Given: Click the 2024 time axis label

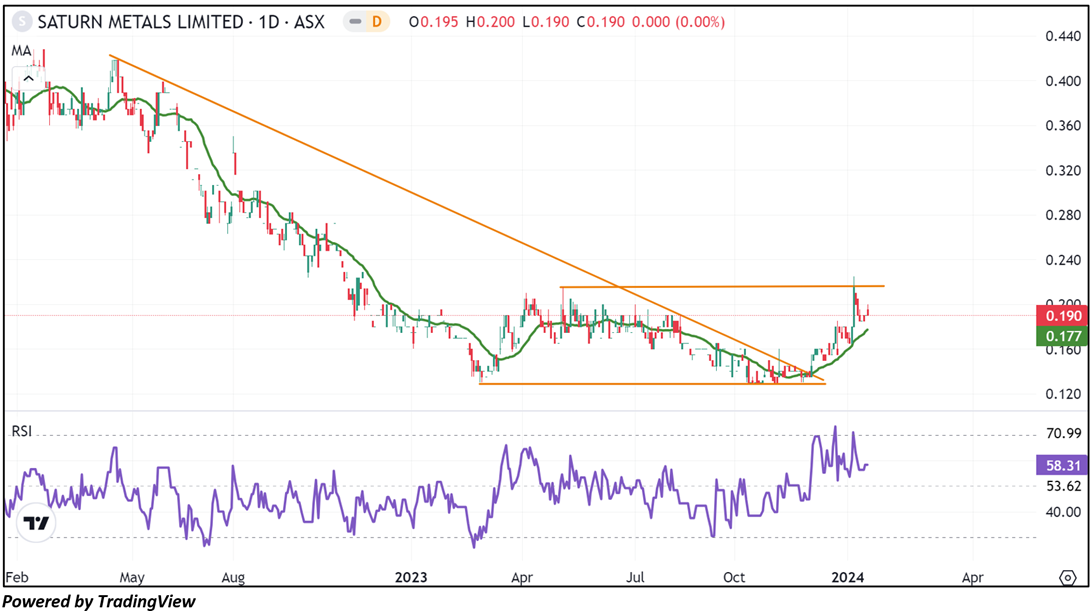Looking at the screenshot, I should (x=848, y=578).
